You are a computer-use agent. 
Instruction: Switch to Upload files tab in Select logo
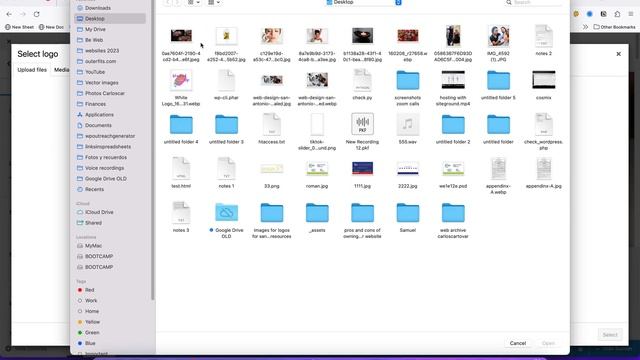pos(32,70)
